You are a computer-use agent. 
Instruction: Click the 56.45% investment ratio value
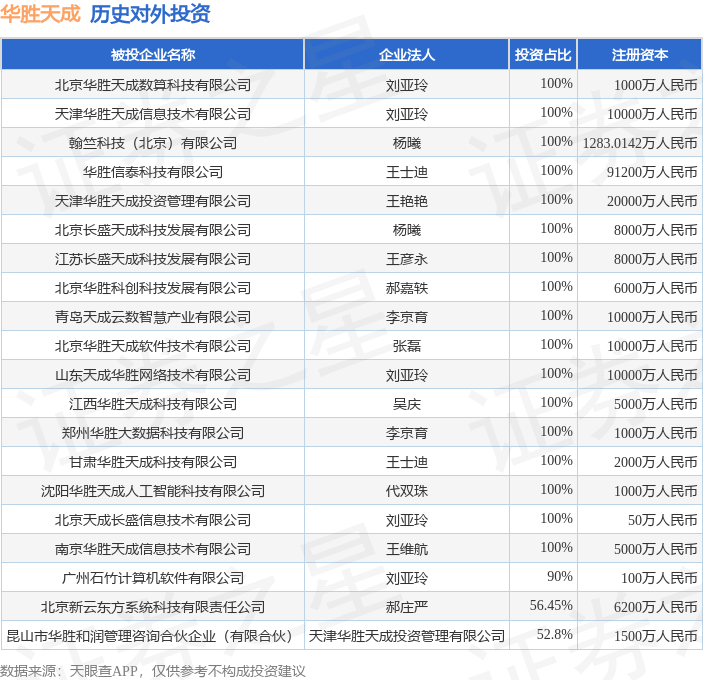tap(551, 605)
